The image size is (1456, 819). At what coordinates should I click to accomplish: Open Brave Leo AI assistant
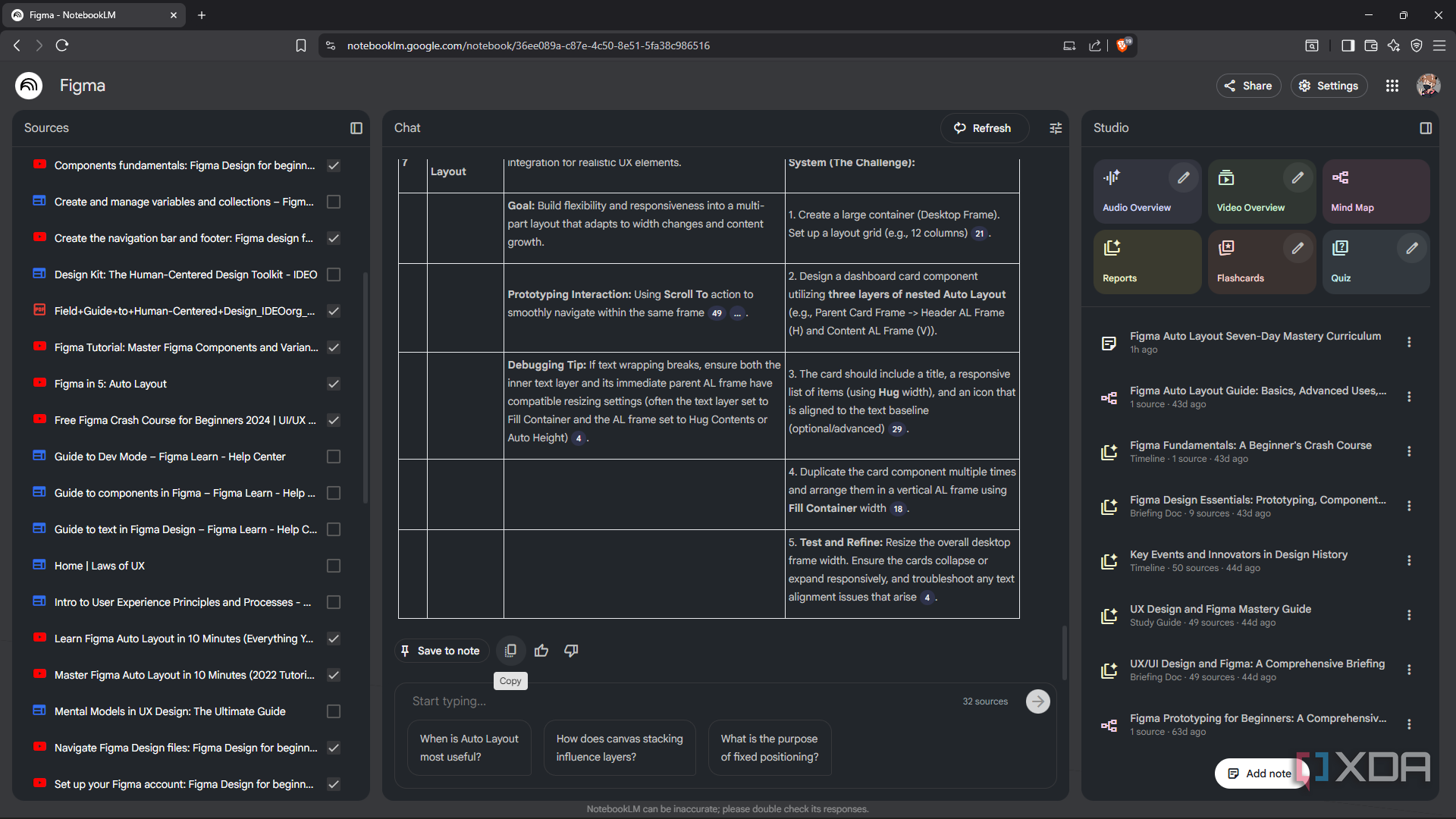[1394, 45]
